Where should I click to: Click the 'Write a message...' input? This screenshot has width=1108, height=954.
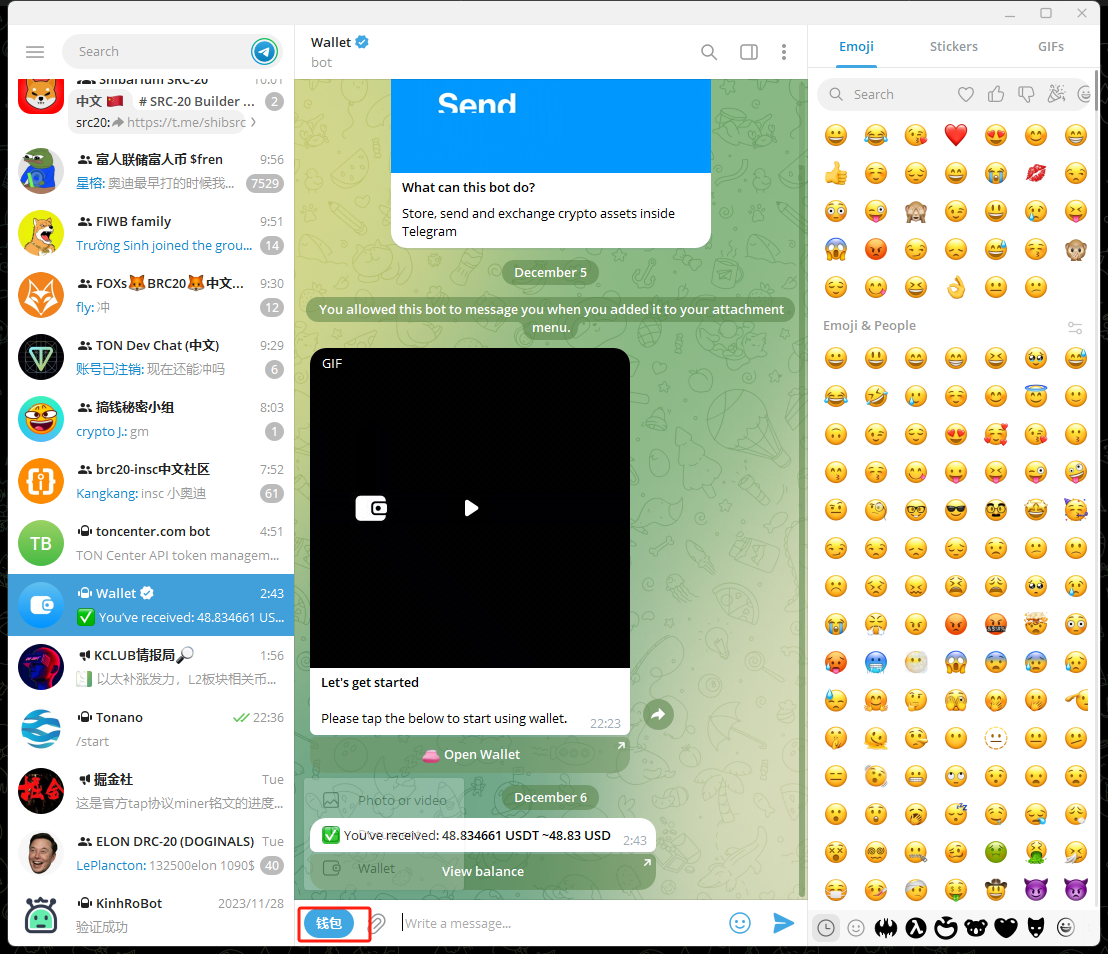click(558, 923)
